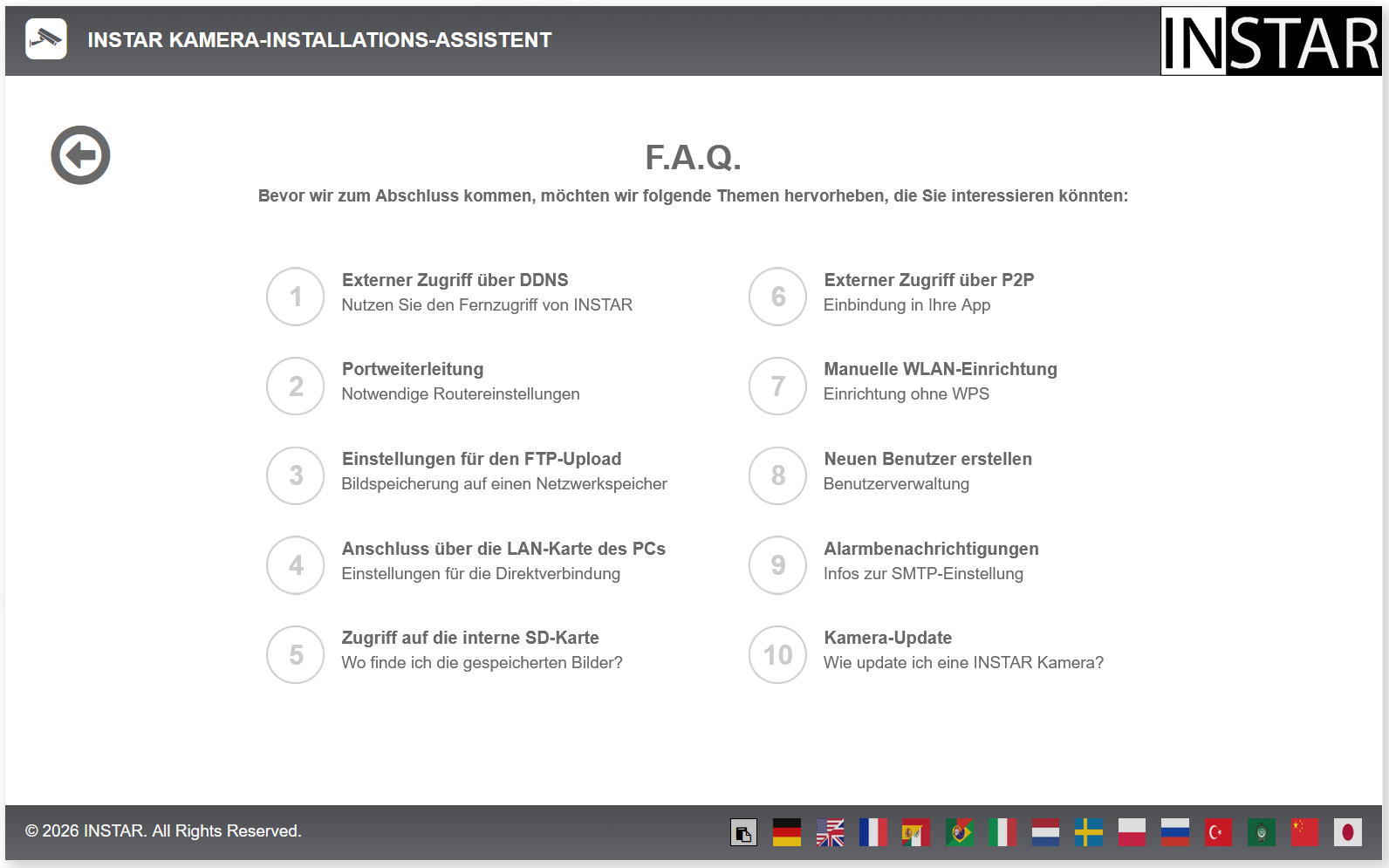This screenshot has height=868, width=1389.
Task: Open the 'Portweiterleitung' FAQ topic
Action: [x=413, y=369]
